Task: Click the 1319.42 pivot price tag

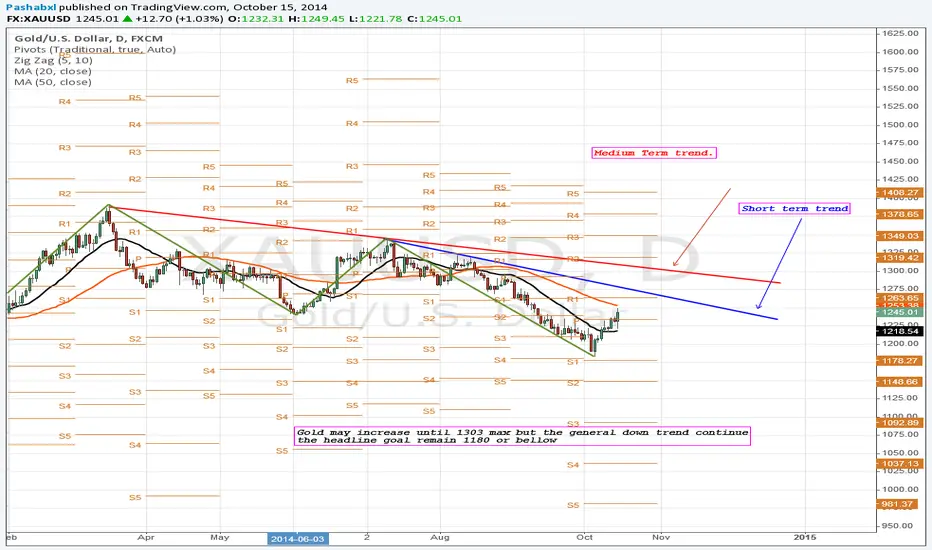Action: 900,257
